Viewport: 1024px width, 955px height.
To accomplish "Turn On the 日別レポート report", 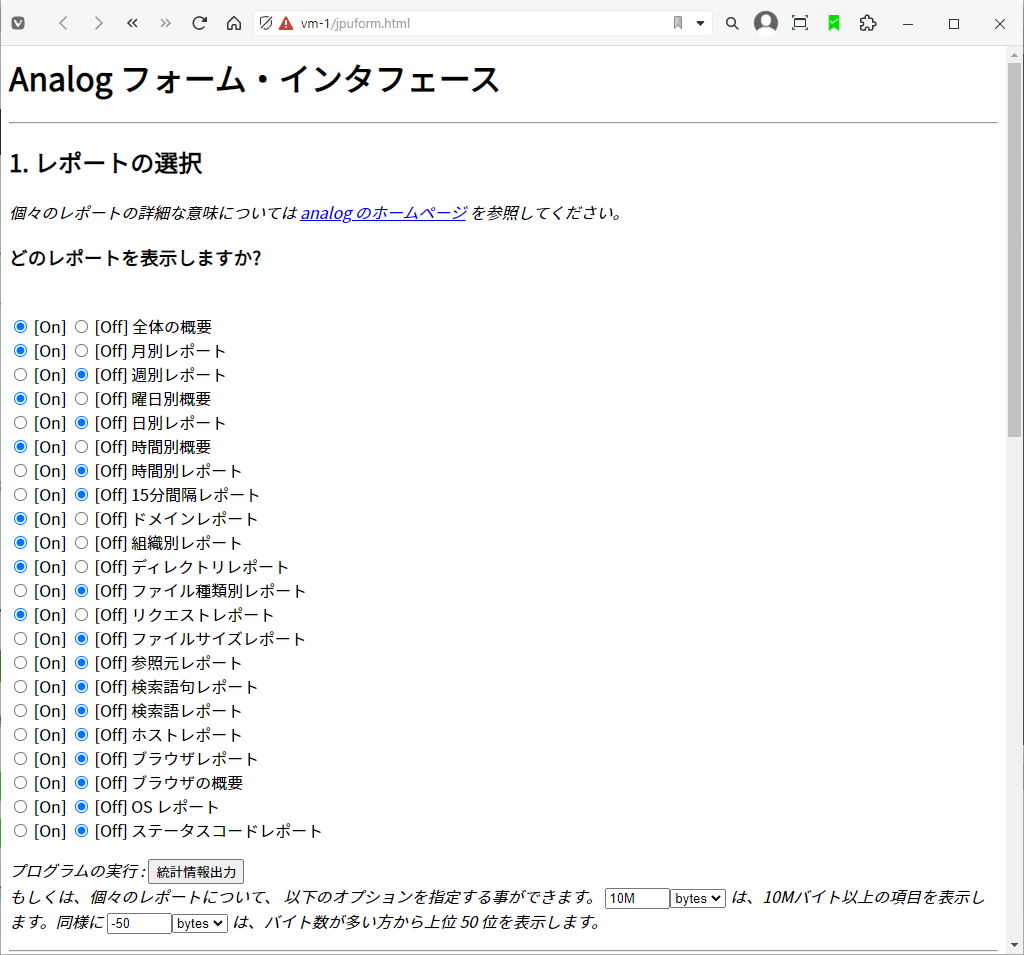I will pos(20,423).
